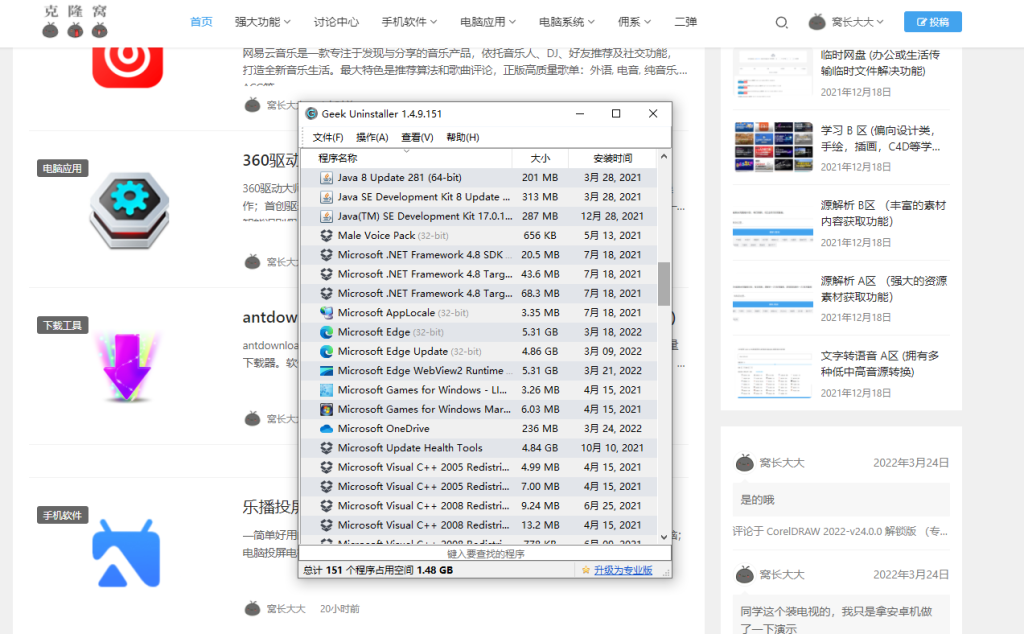Click the star icon beside upgrade link

[586, 570]
